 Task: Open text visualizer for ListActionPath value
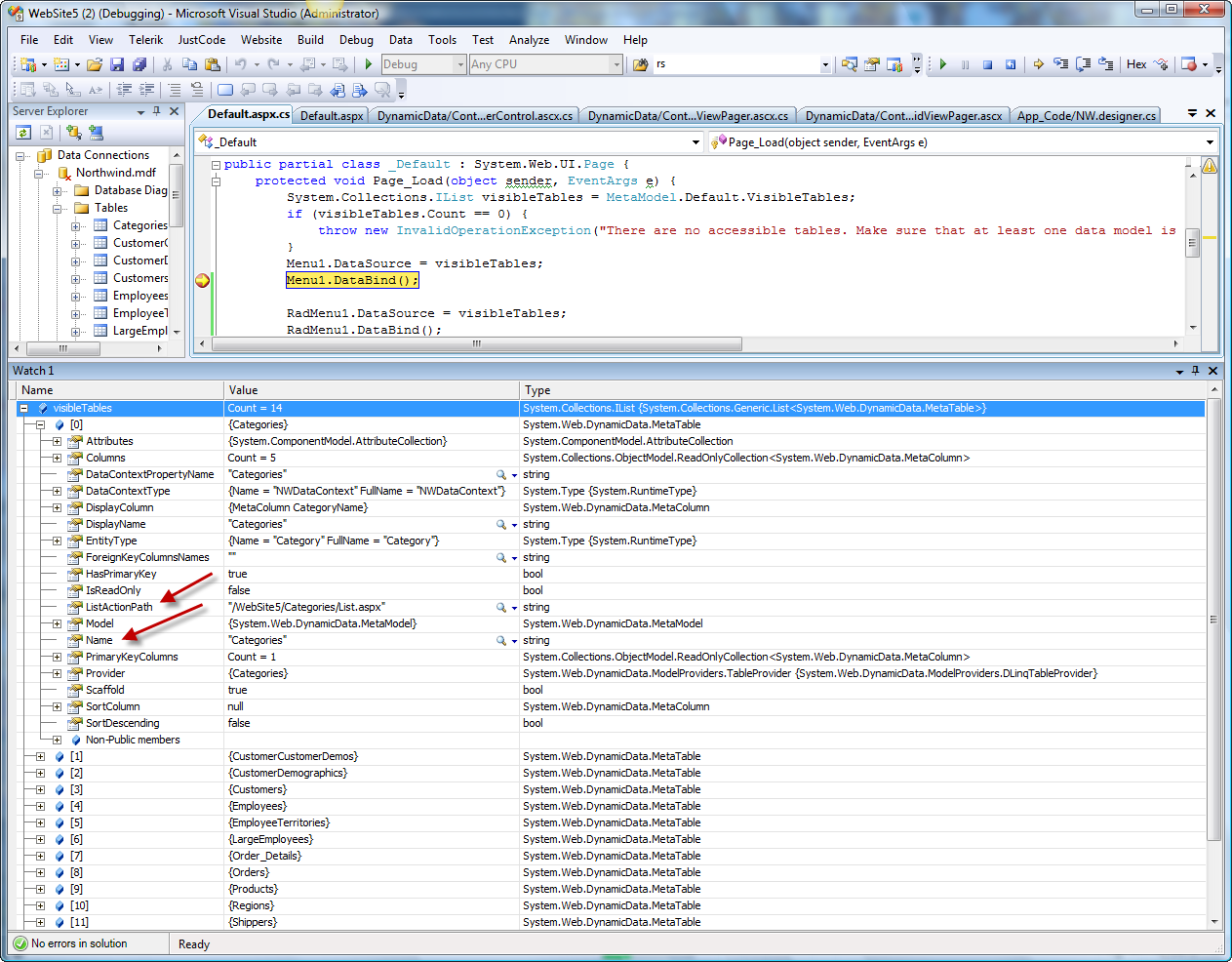[x=501, y=608]
